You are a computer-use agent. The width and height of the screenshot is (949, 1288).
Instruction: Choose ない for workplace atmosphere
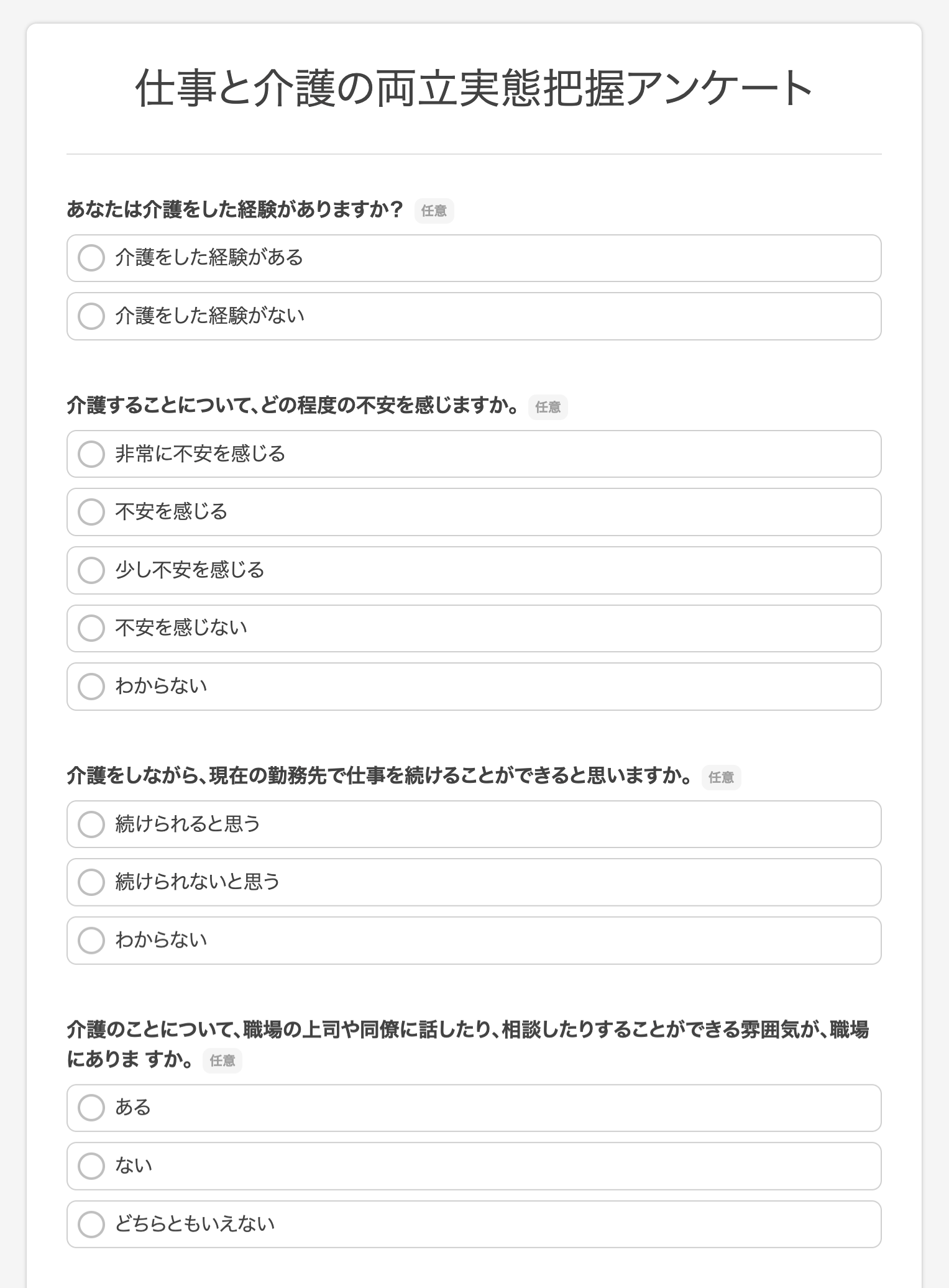pyautogui.click(x=91, y=1166)
